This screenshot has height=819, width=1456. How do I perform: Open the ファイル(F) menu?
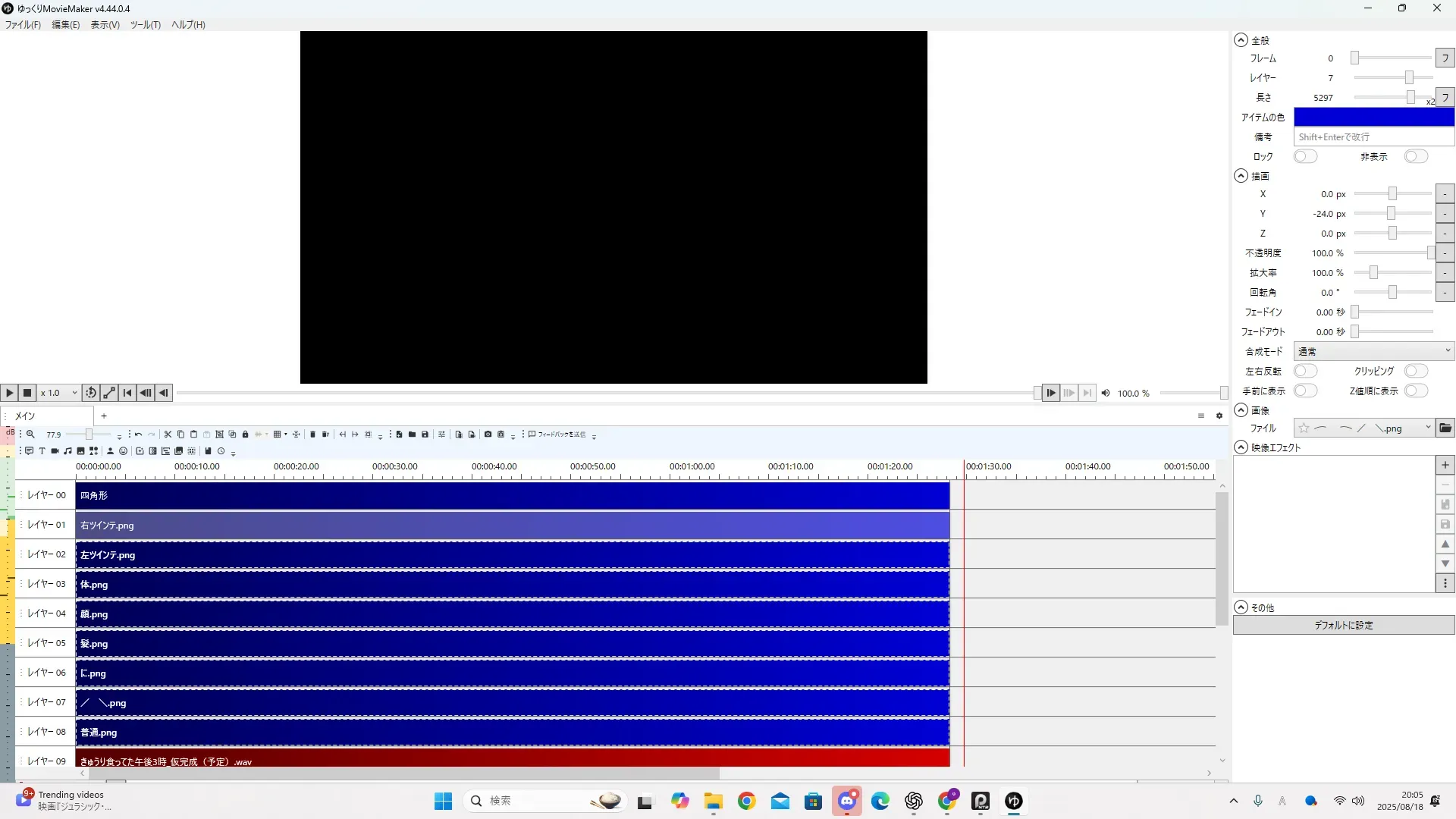point(23,25)
